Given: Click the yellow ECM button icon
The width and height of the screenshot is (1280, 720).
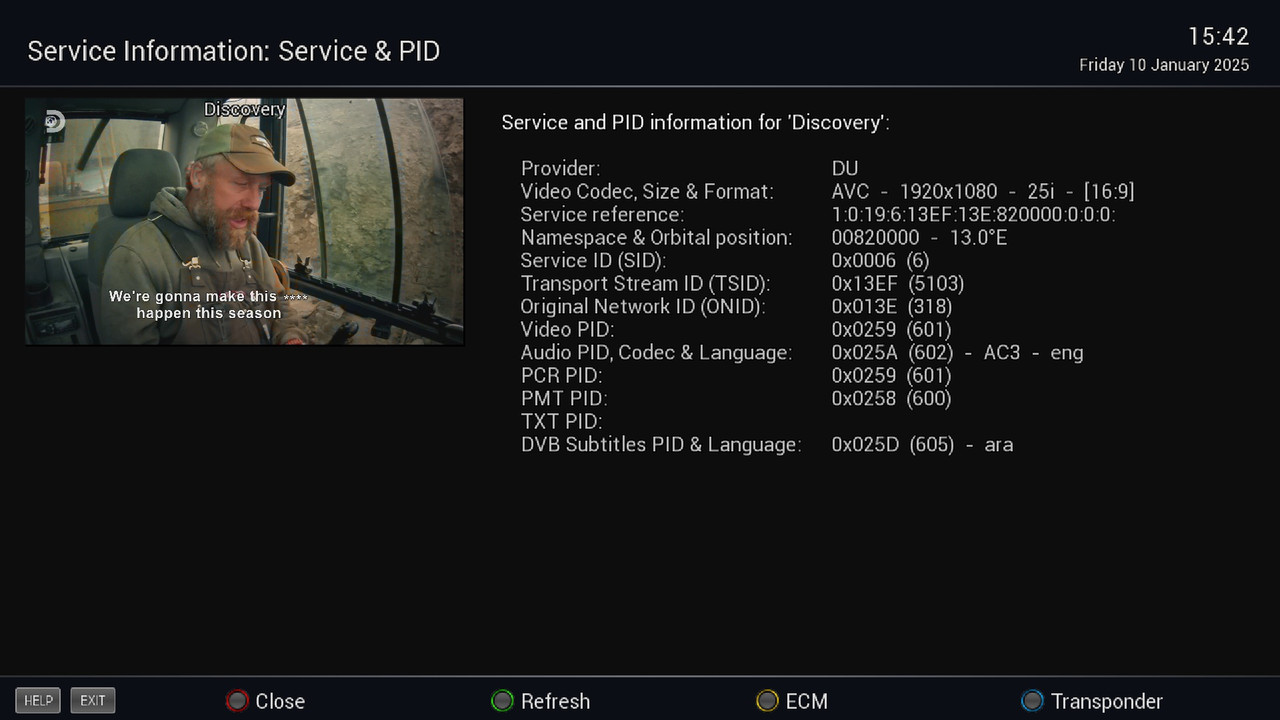Looking at the screenshot, I should pos(767,701).
